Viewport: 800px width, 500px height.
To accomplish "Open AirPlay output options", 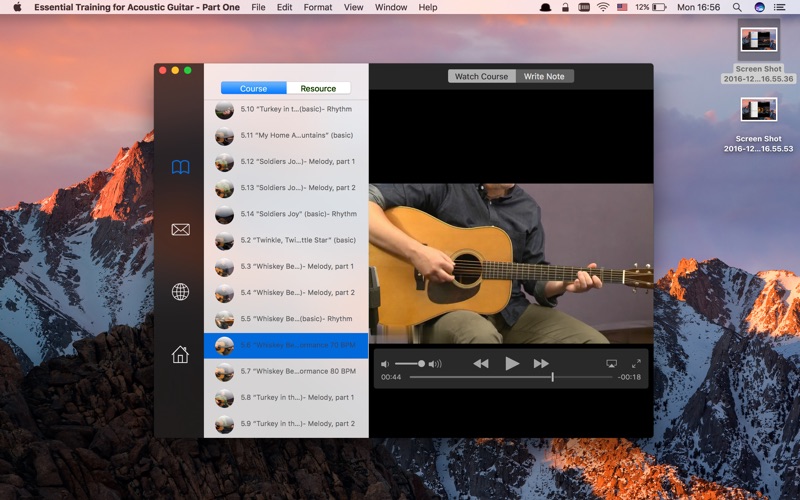I will (x=611, y=363).
